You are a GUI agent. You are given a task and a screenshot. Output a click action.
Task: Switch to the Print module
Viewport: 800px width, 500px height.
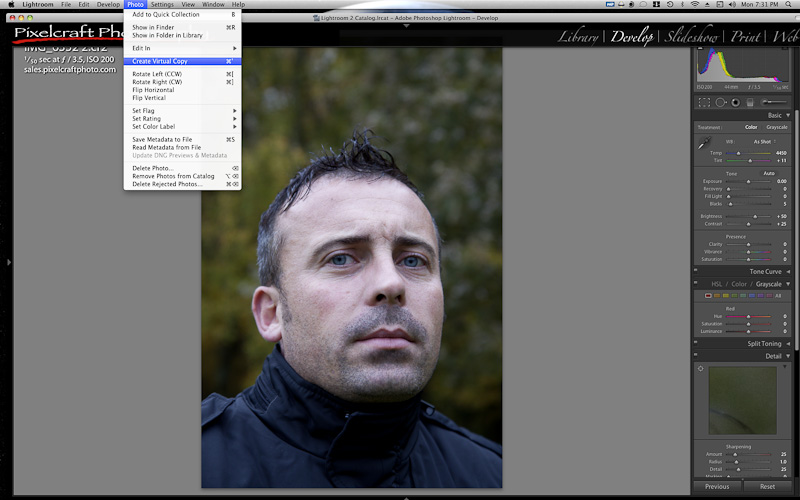[x=745, y=37]
